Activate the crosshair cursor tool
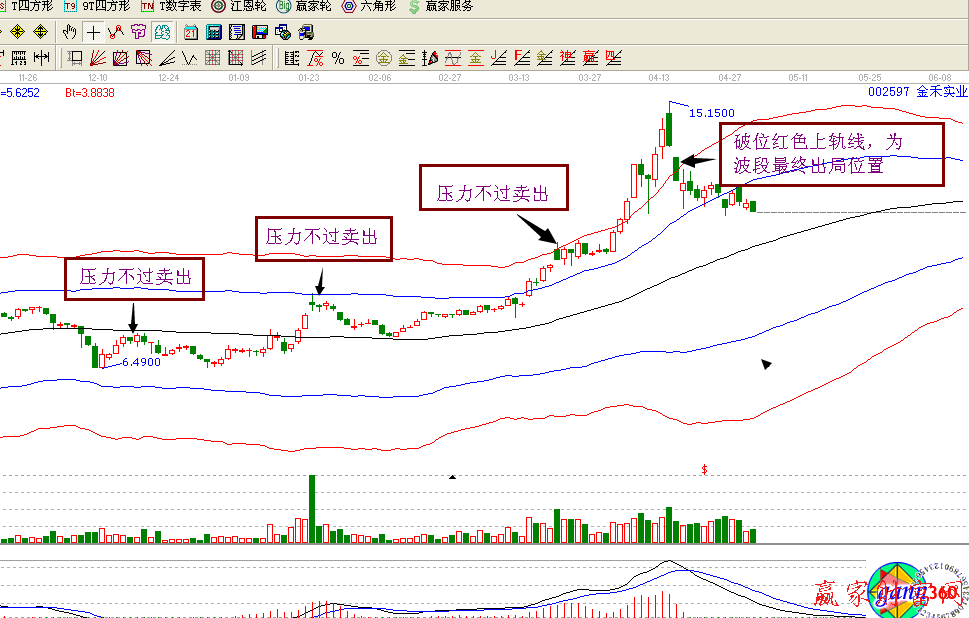969x618 pixels. pos(93,32)
